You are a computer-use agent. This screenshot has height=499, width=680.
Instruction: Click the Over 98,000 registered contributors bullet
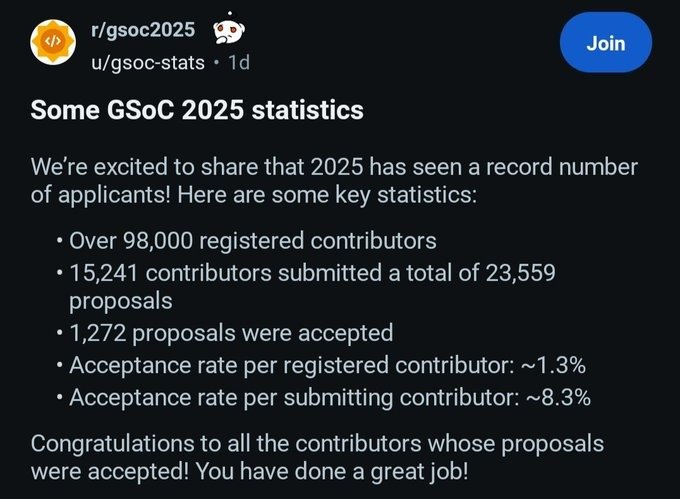(252, 241)
